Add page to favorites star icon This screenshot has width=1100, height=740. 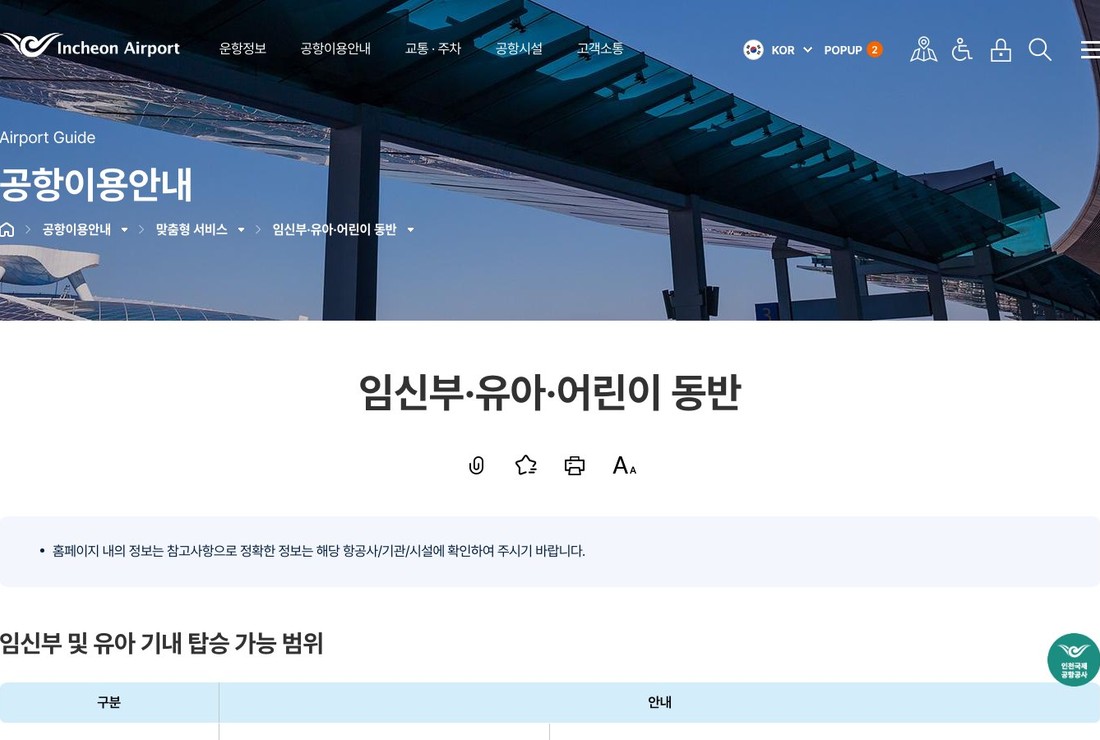[525, 465]
